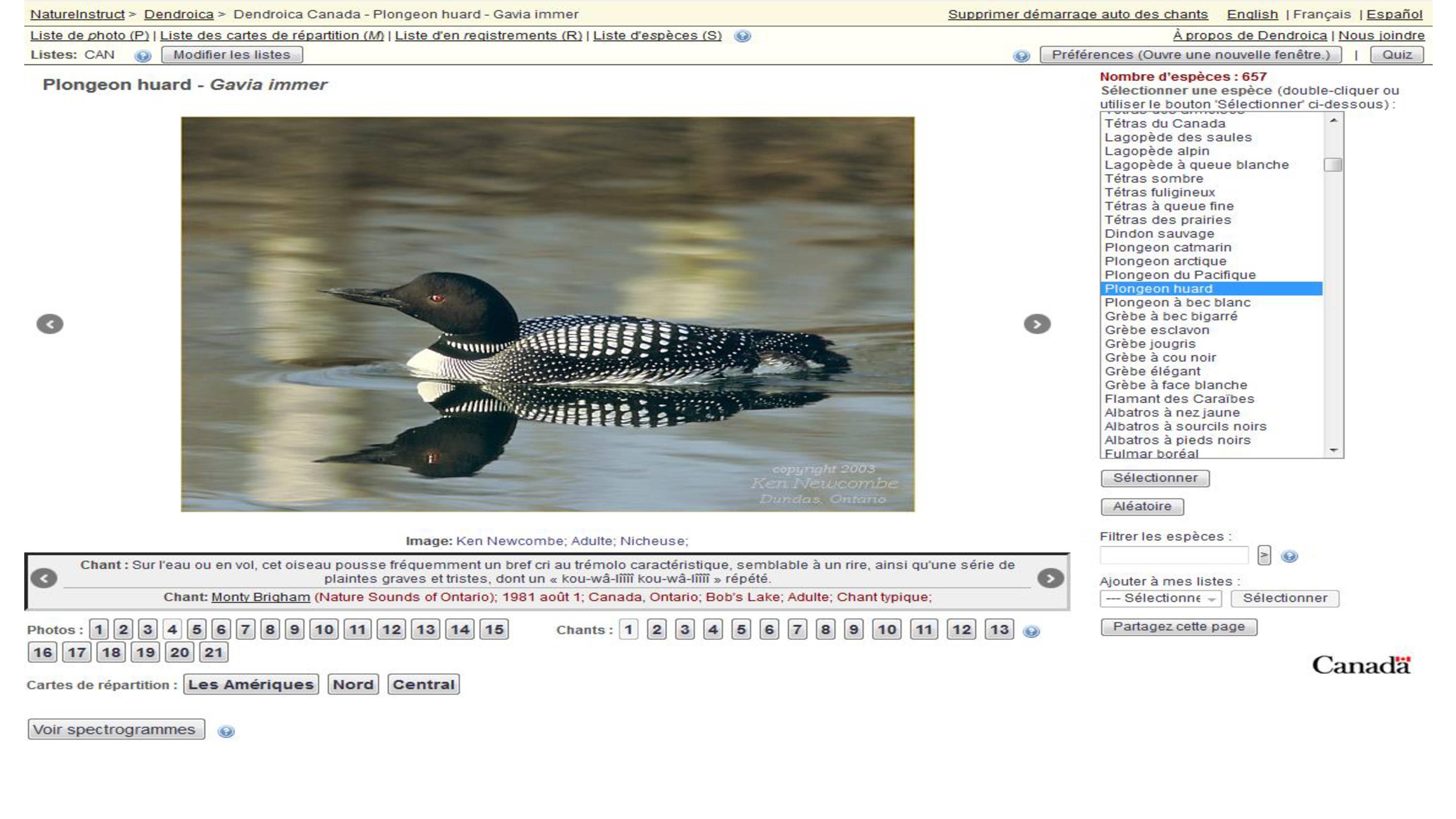Screen dimensions: 1456x819
Task: Select Grèbe esclavon in species list
Action: click(x=1212, y=330)
